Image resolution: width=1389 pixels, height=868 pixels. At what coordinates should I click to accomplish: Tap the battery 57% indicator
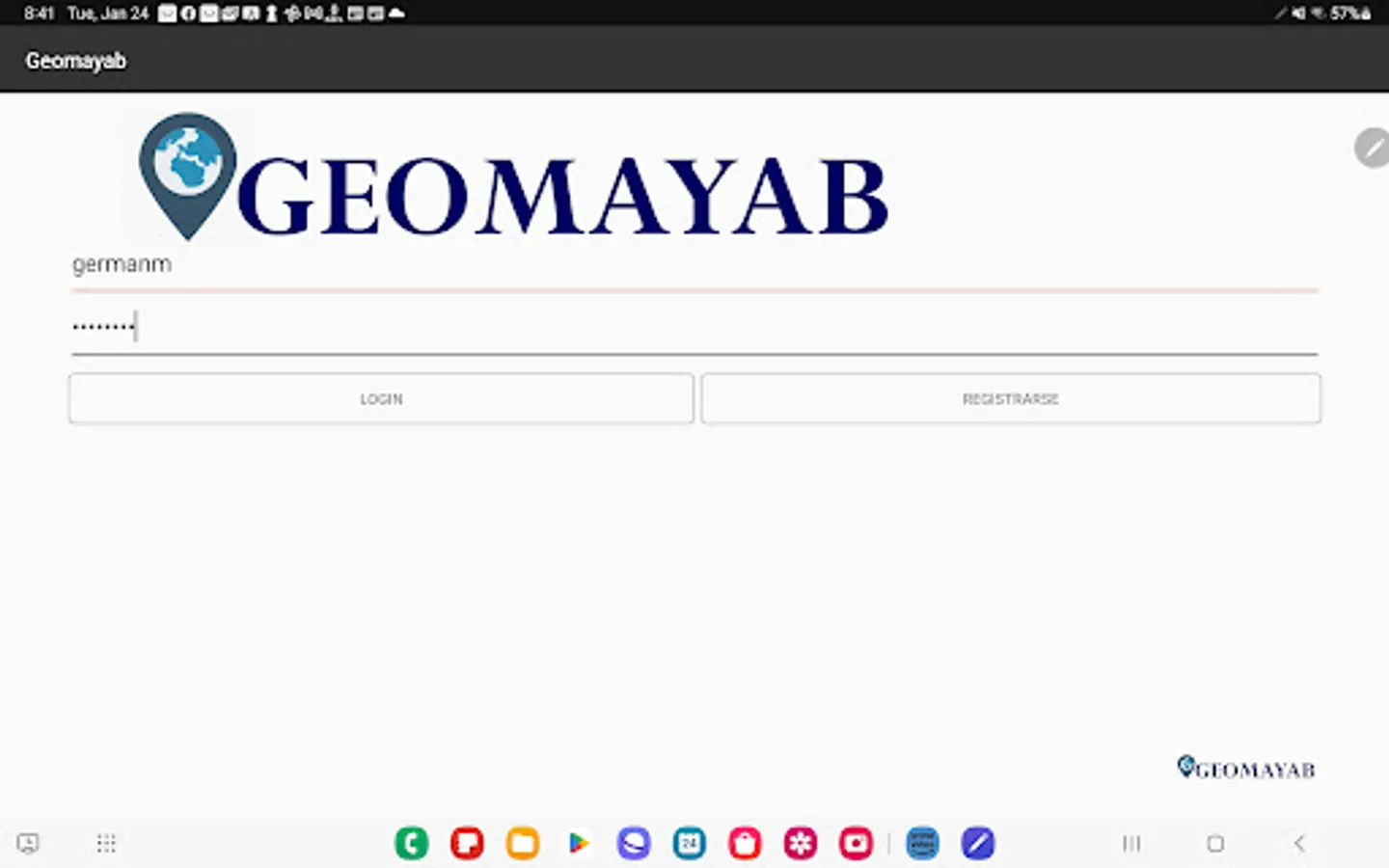pyautogui.click(x=1350, y=14)
